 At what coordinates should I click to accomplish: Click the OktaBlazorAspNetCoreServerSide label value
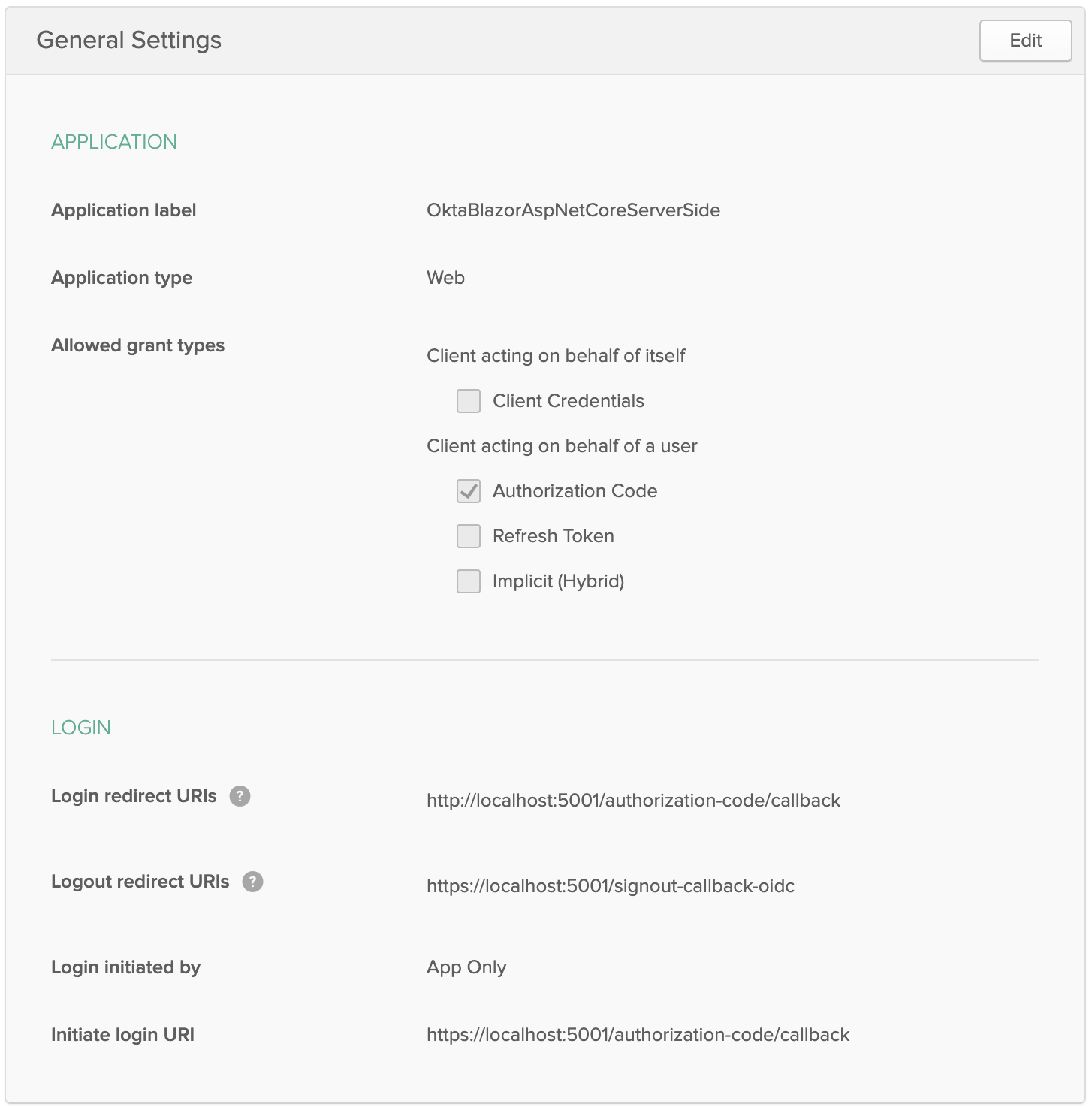[573, 210]
